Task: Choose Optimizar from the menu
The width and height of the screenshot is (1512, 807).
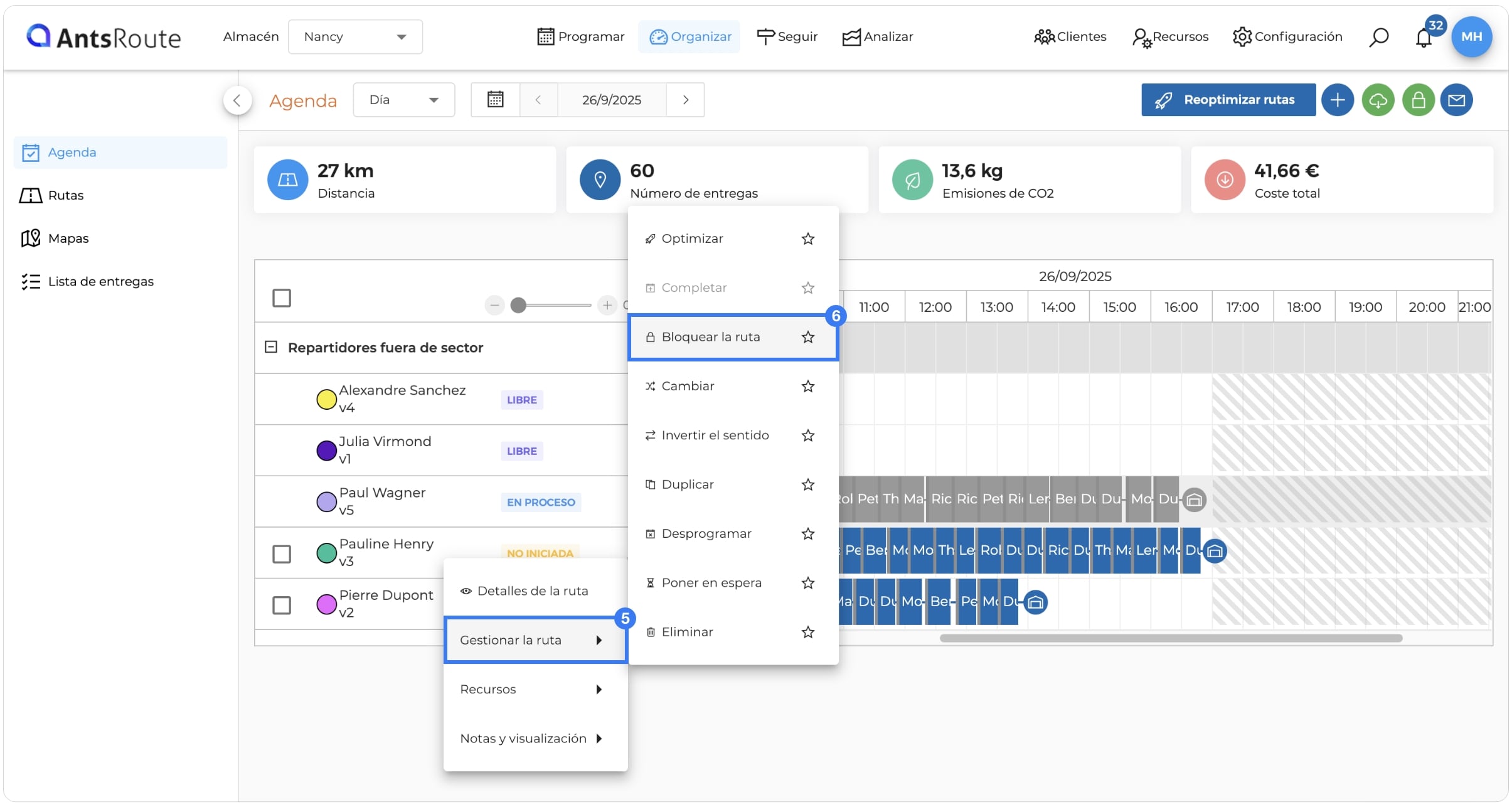Action: tap(733, 238)
